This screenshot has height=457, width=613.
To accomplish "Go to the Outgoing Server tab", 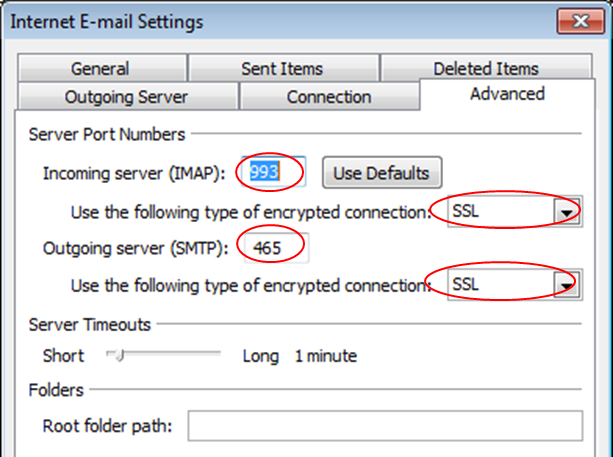I will (127, 96).
